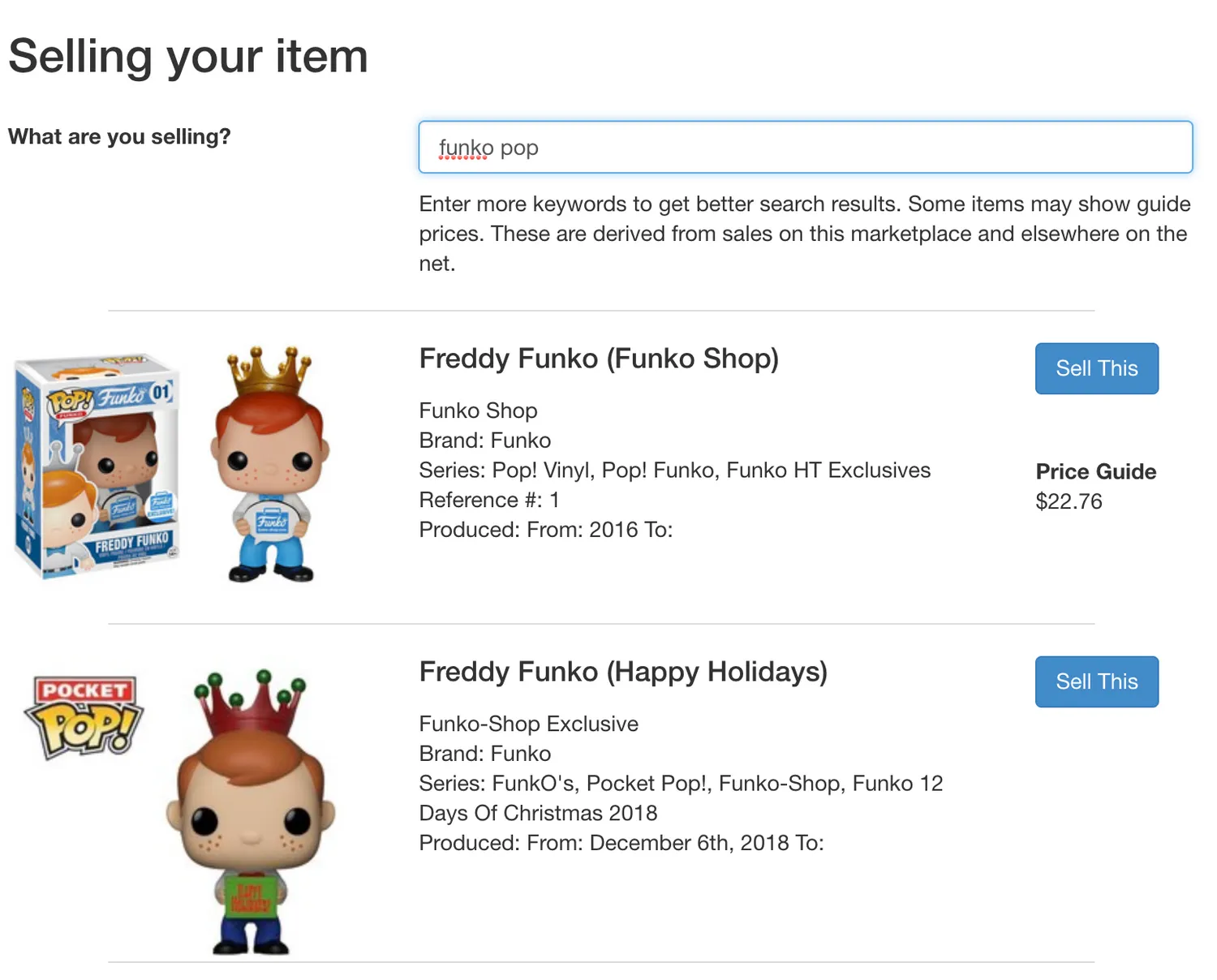Click the Price Guide heading
The height and width of the screenshot is (980, 1217).
click(x=1095, y=471)
